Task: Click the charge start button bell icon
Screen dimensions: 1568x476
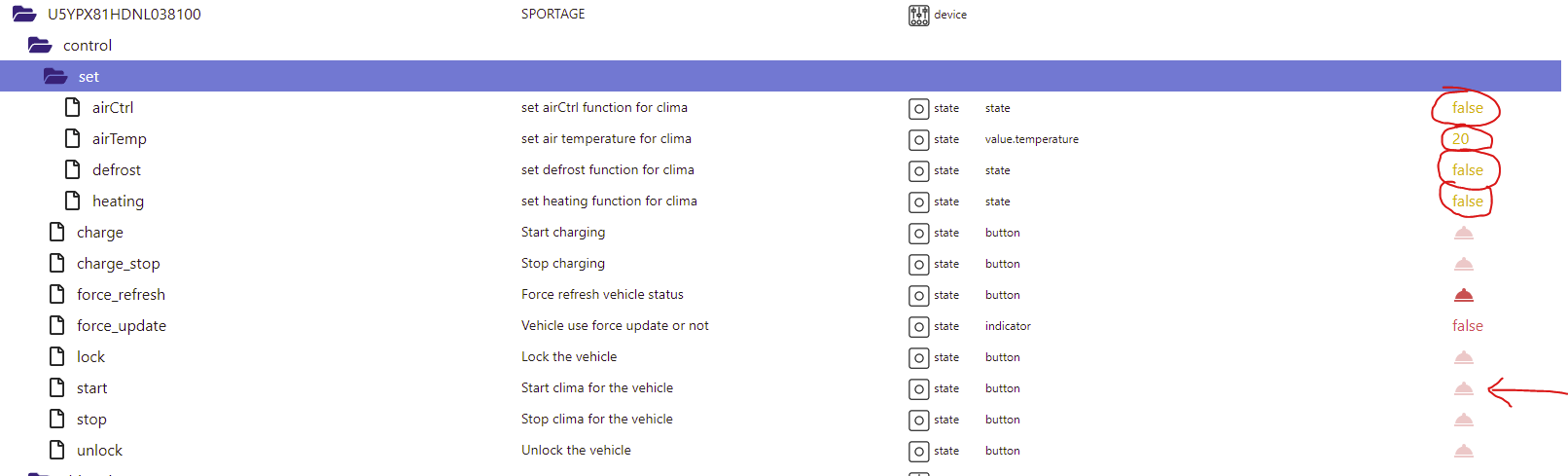Action: (1463, 233)
